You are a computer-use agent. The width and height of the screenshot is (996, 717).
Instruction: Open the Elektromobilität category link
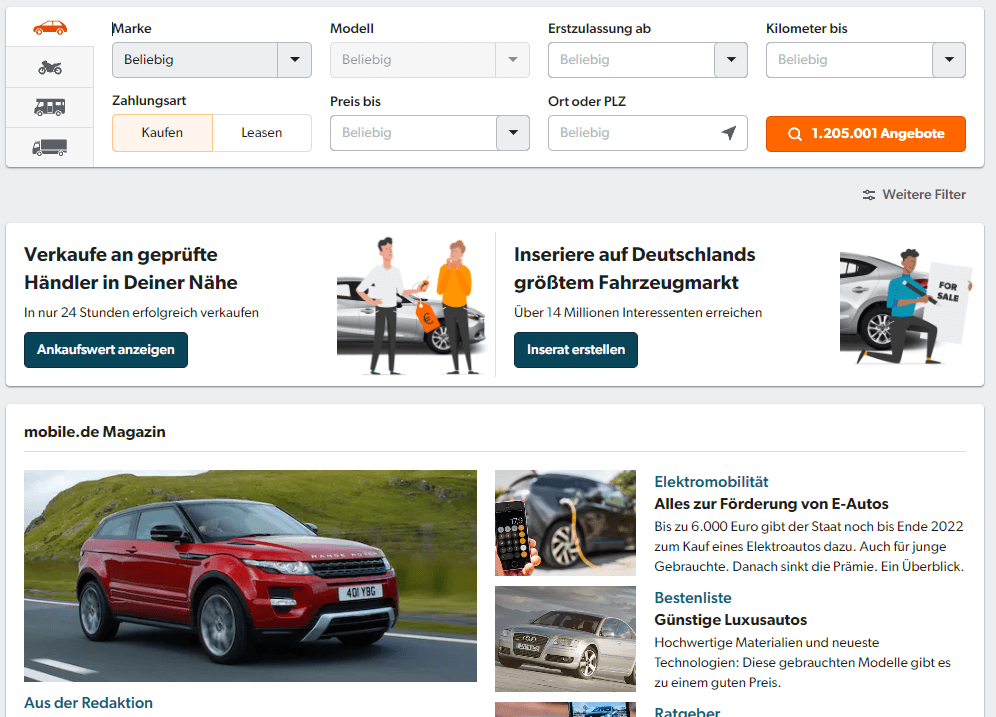point(711,482)
